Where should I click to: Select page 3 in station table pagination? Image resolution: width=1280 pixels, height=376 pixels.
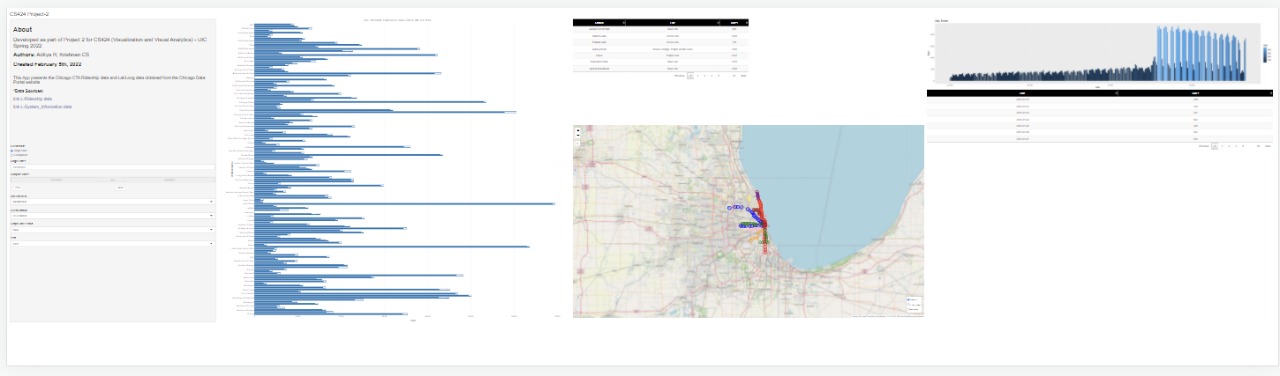705,76
